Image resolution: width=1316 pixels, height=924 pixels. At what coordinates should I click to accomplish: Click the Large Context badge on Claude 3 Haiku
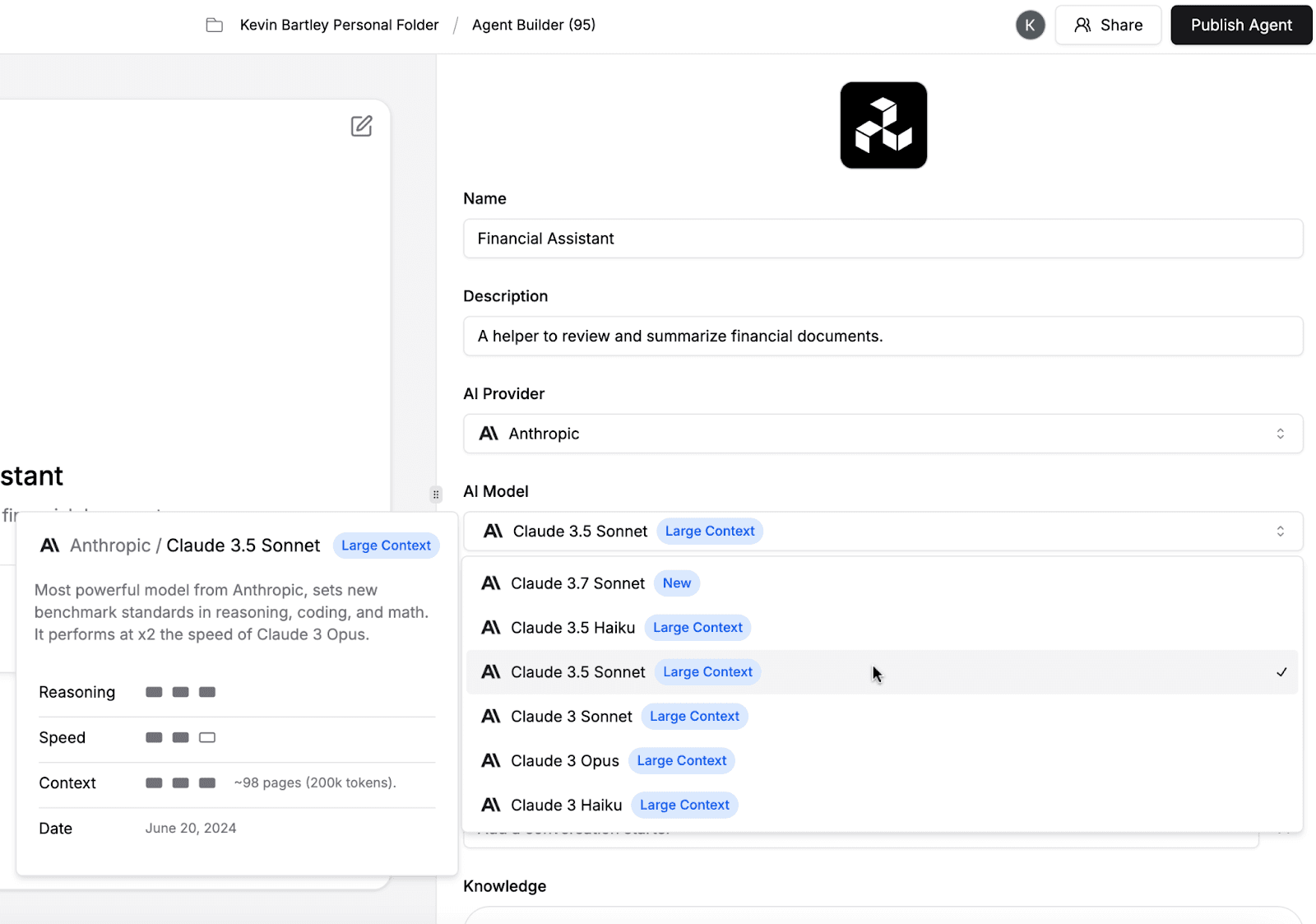[684, 806]
